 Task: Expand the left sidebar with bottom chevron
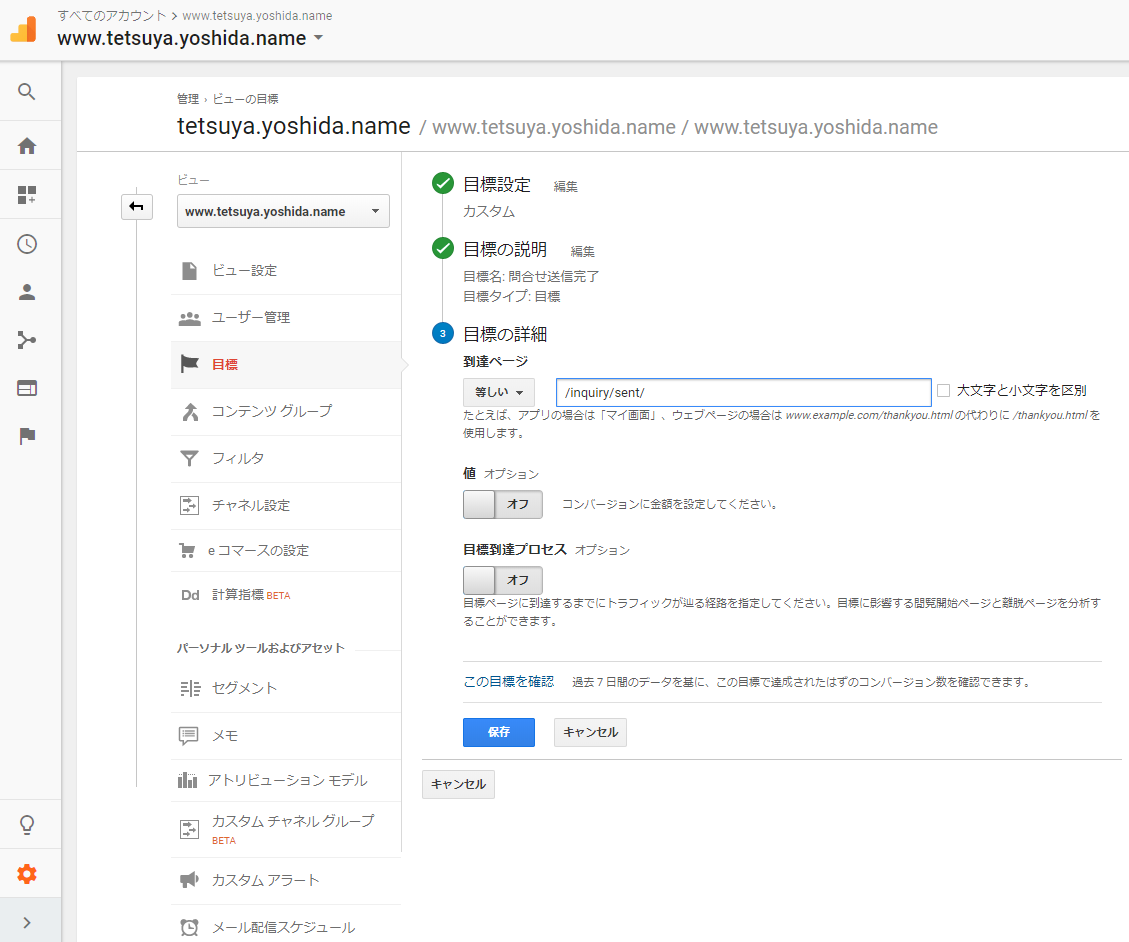(x=27, y=922)
